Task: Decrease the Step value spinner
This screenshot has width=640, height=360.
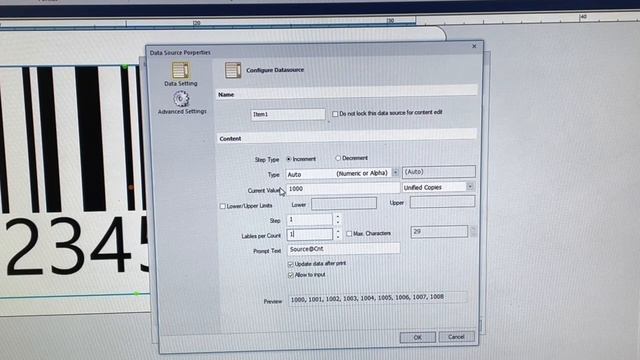Action: [338, 222]
